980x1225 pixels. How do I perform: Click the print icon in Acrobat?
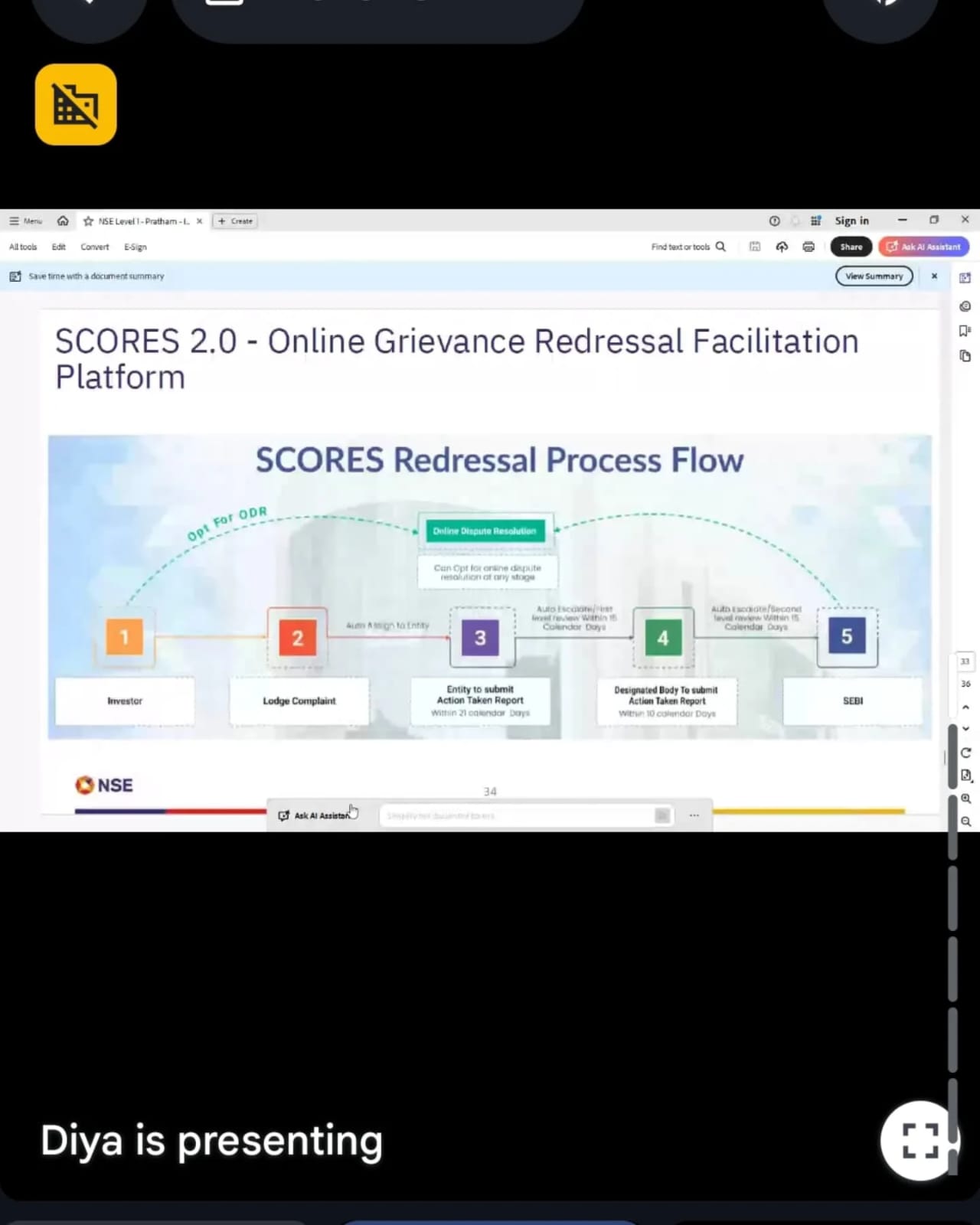pyautogui.click(x=808, y=247)
